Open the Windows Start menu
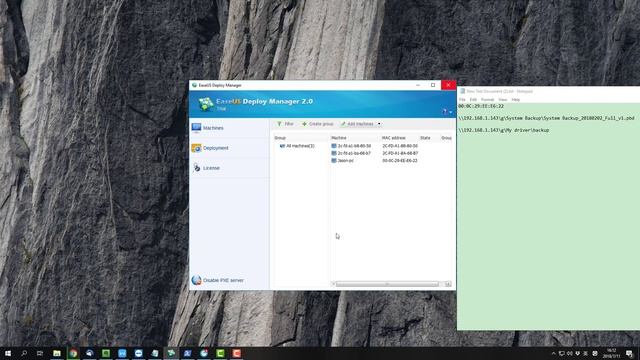The image size is (640, 360). (x=8, y=353)
